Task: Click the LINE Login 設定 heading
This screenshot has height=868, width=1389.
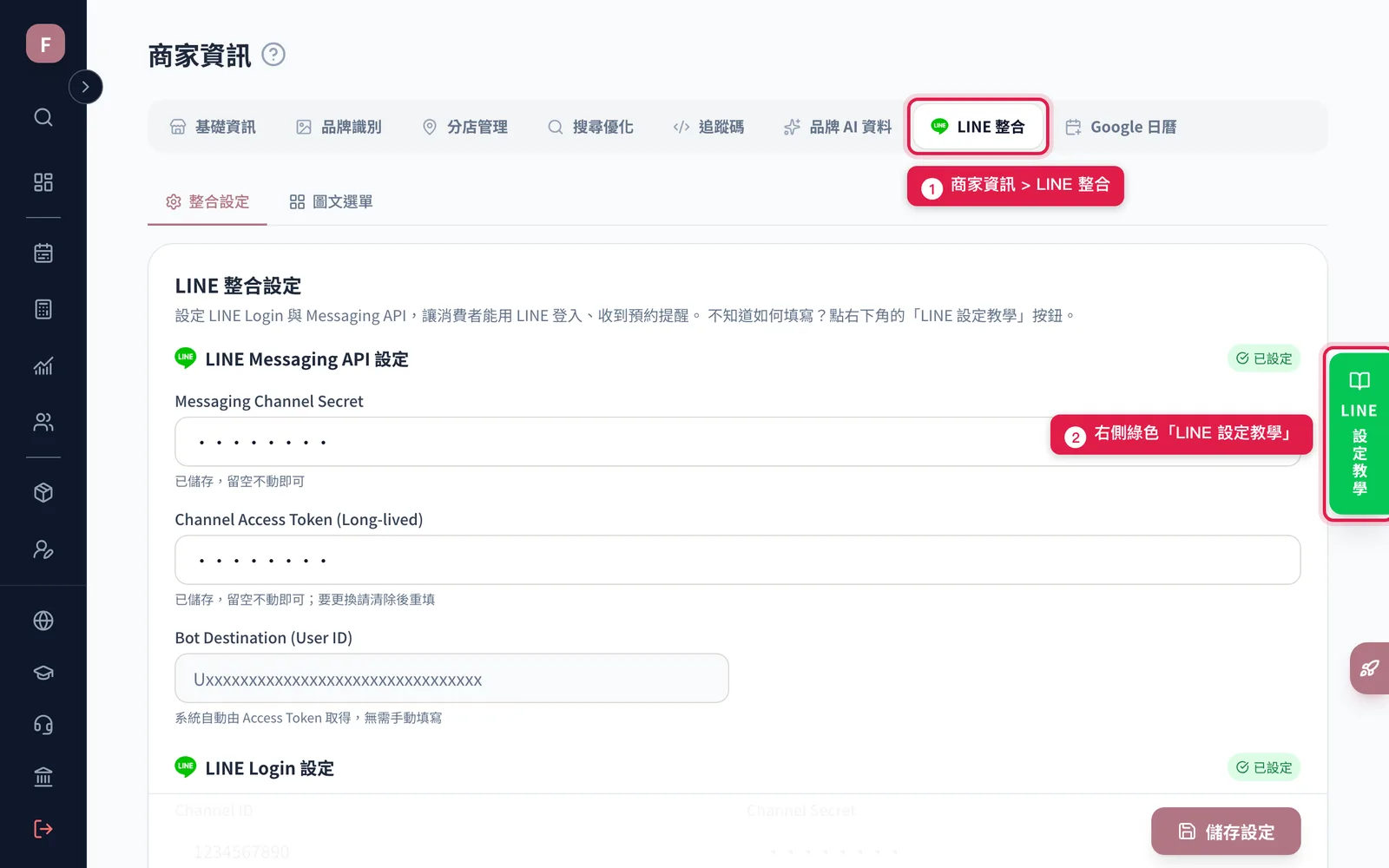Action: [269, 768]
